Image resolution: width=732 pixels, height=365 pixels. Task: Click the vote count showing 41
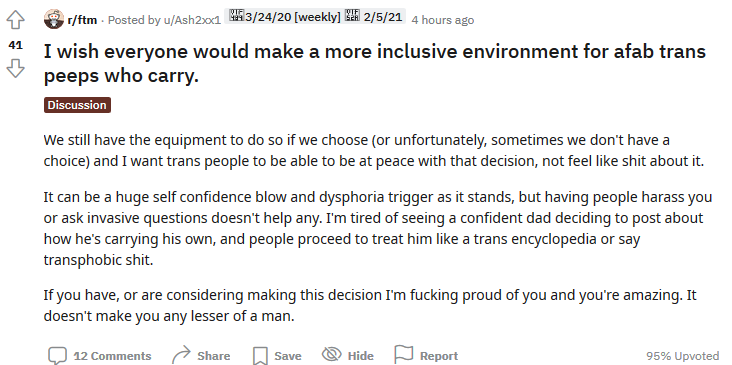(15, 45)
